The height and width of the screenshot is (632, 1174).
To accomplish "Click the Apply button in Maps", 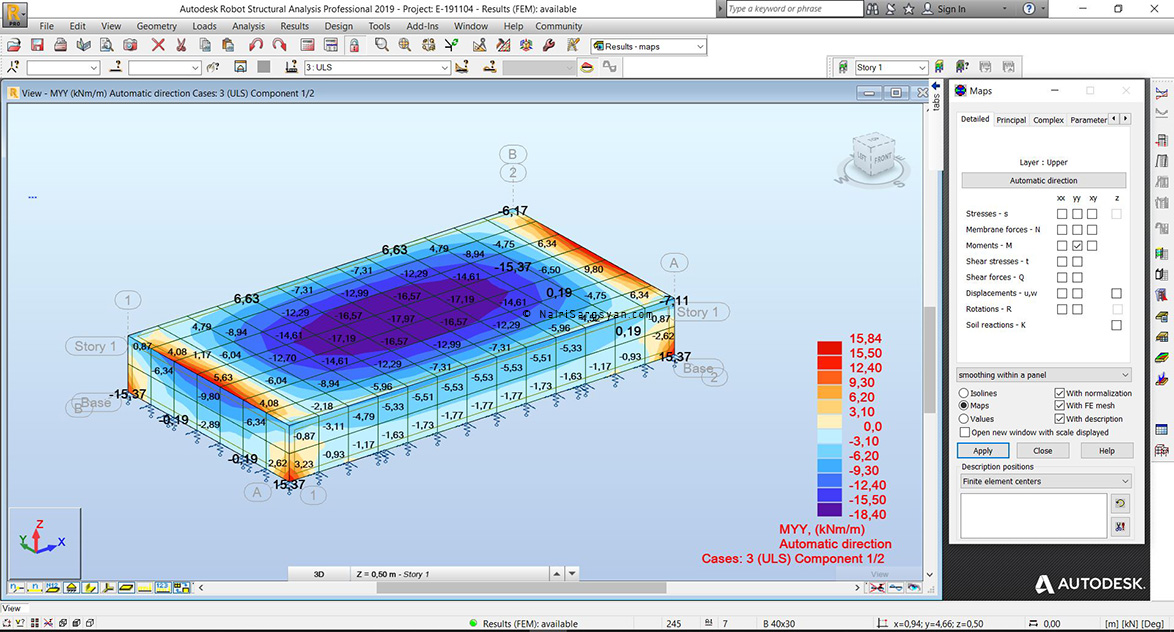I will pos(983,451).
